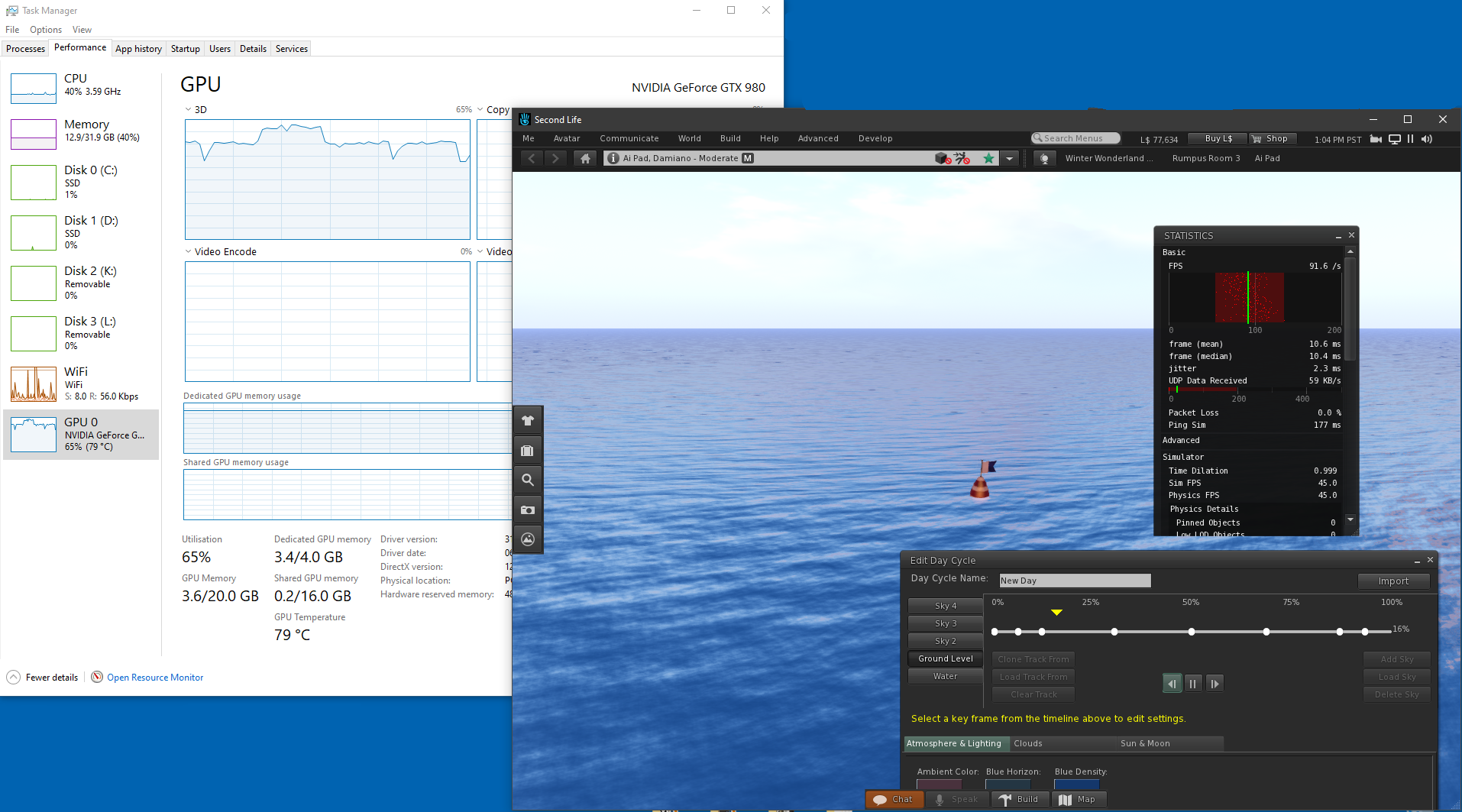Open the places lightbulb icon in favorites bar

(1044, 158)
